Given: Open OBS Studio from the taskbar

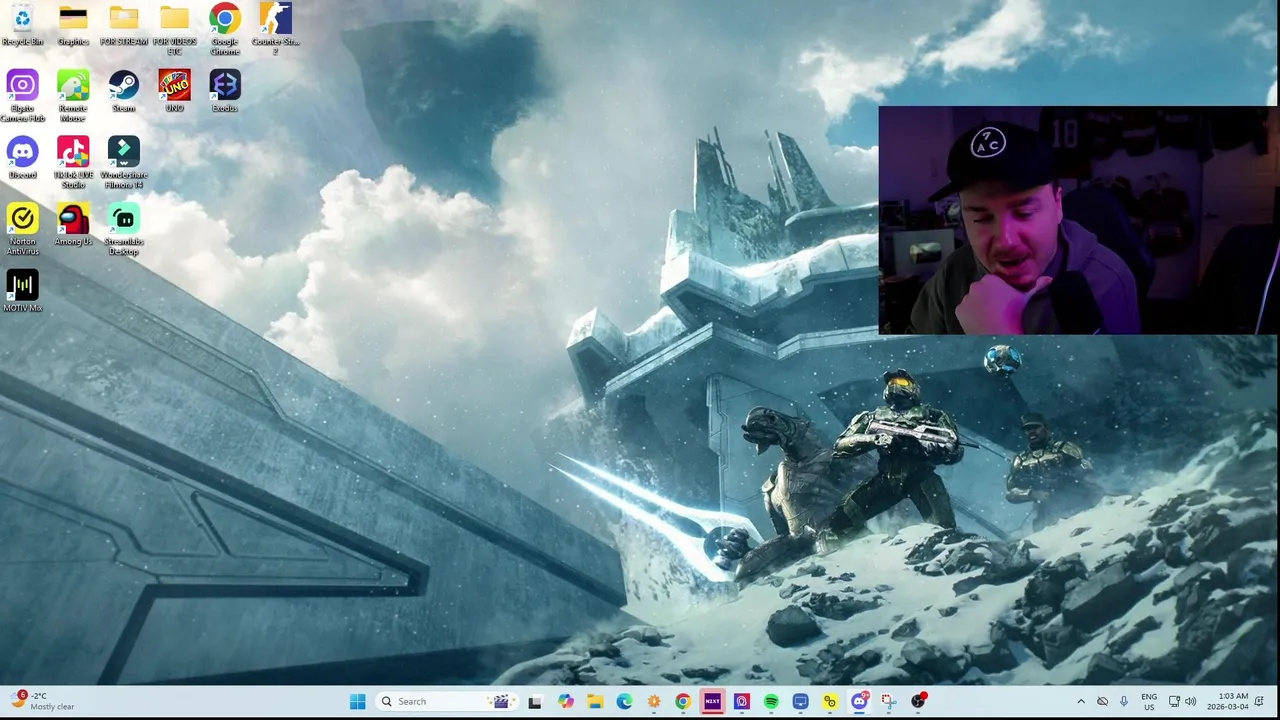Looking at the screenshot, I should pyautogui.click(x=918, y=702).
